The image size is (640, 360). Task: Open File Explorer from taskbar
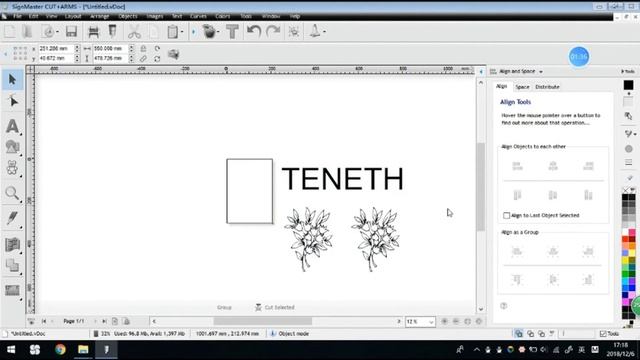83,350
